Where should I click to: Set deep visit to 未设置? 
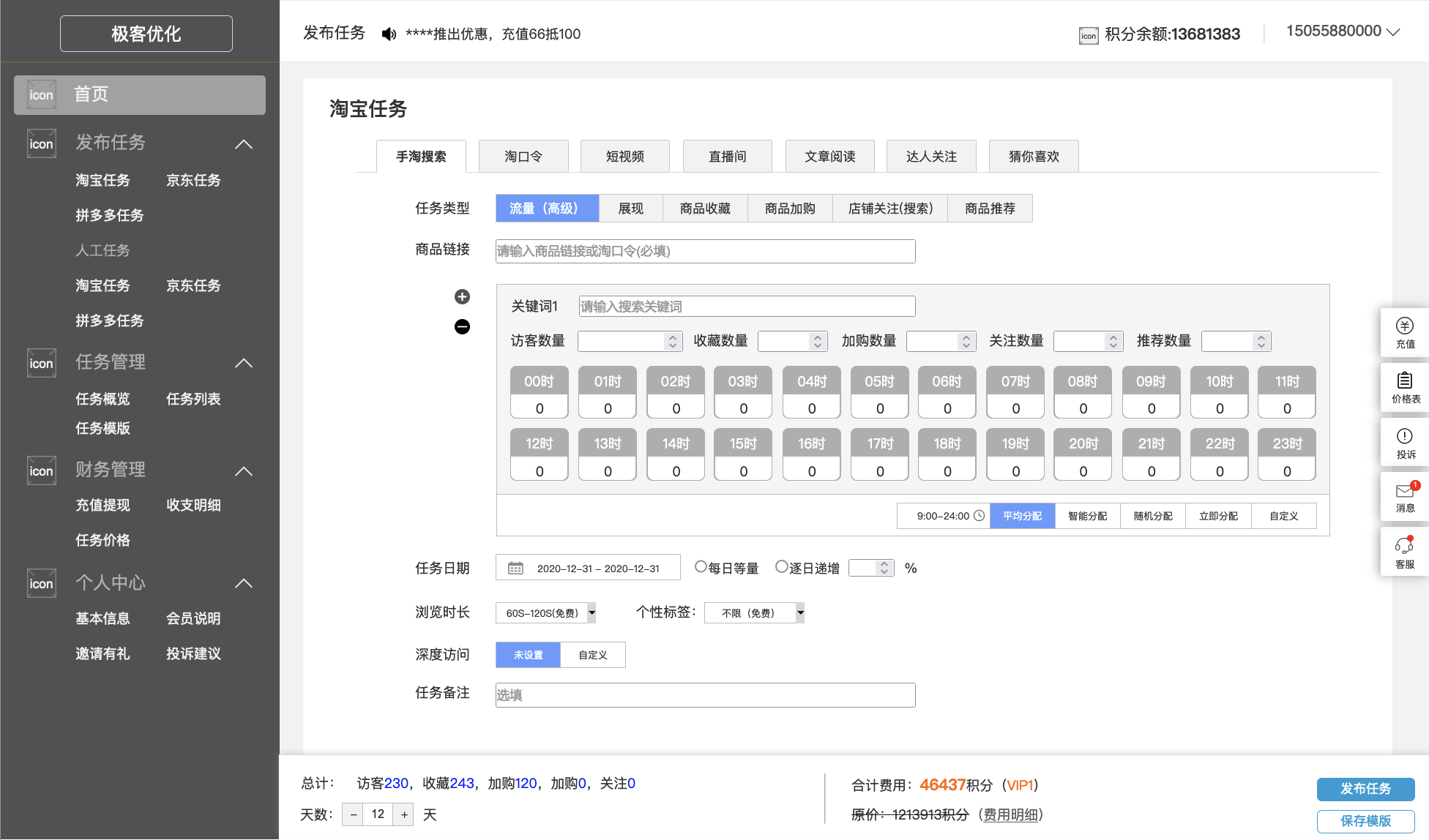click(x=528, y=655)
